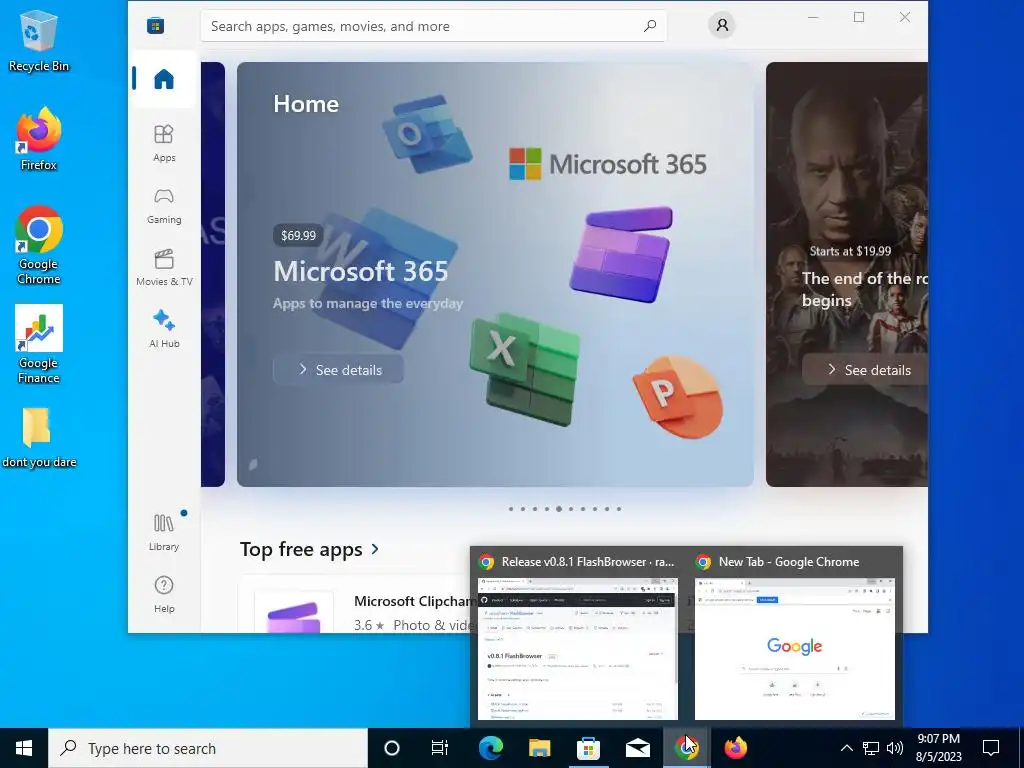Click See details on the movie banner
The image size is (1024, 768).
[865, 370]
